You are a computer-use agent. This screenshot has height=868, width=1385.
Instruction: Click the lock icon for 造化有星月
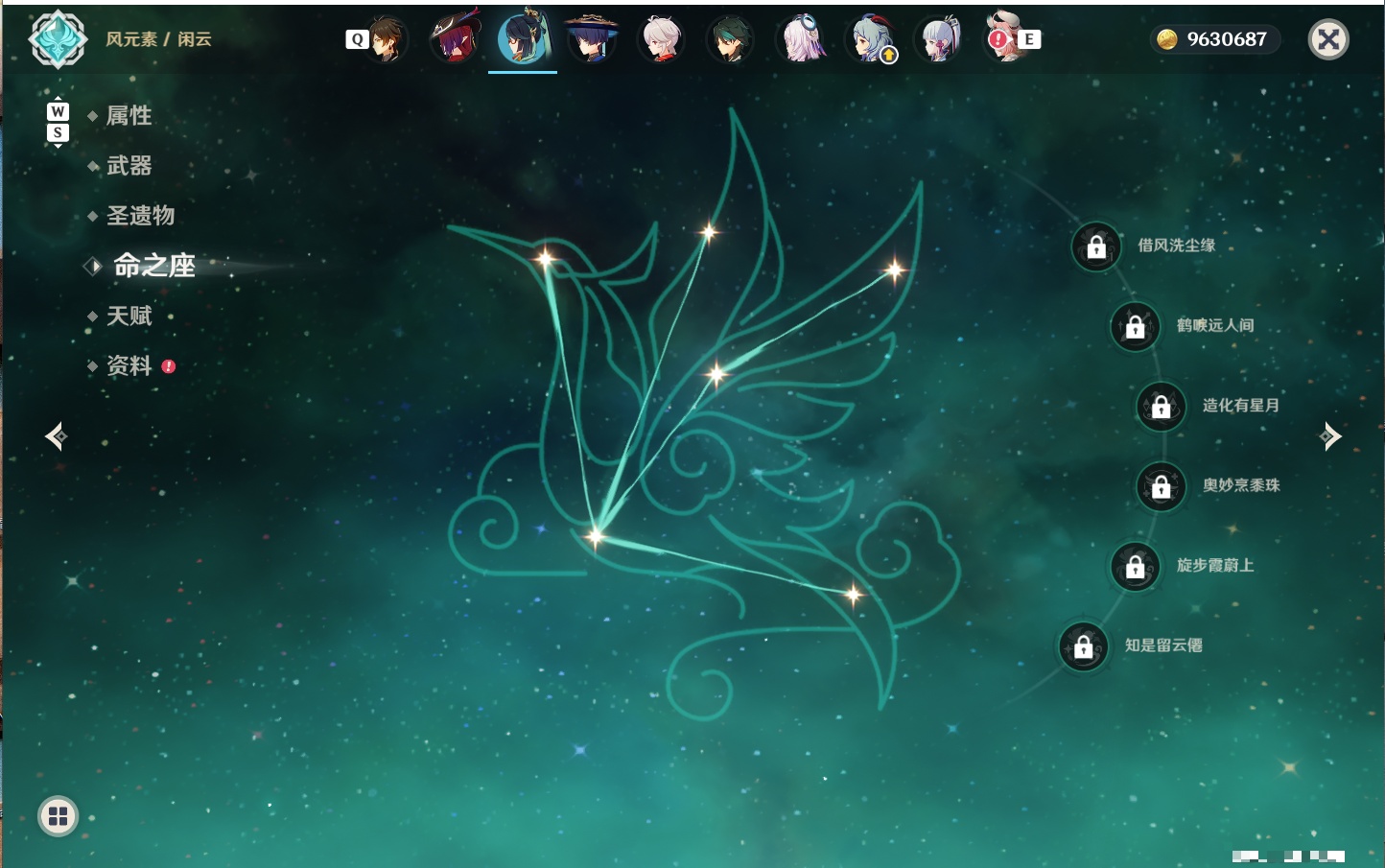click(x=1161, y=407)
